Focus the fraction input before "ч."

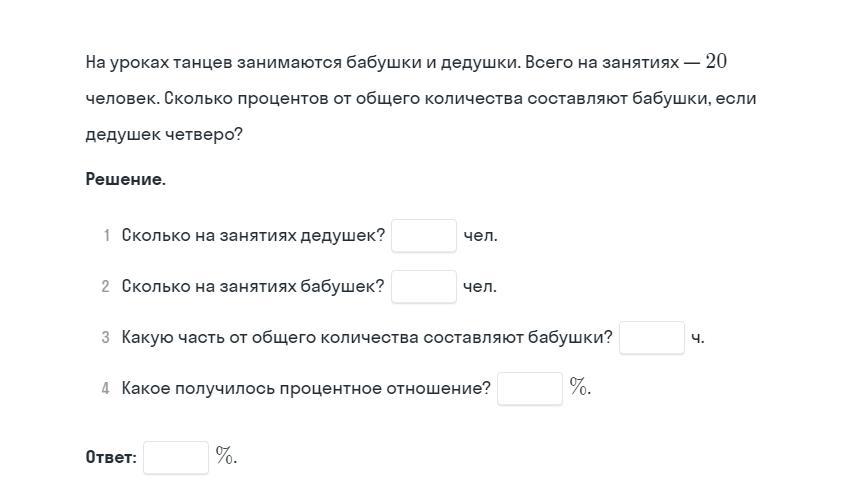pos(652,338)
